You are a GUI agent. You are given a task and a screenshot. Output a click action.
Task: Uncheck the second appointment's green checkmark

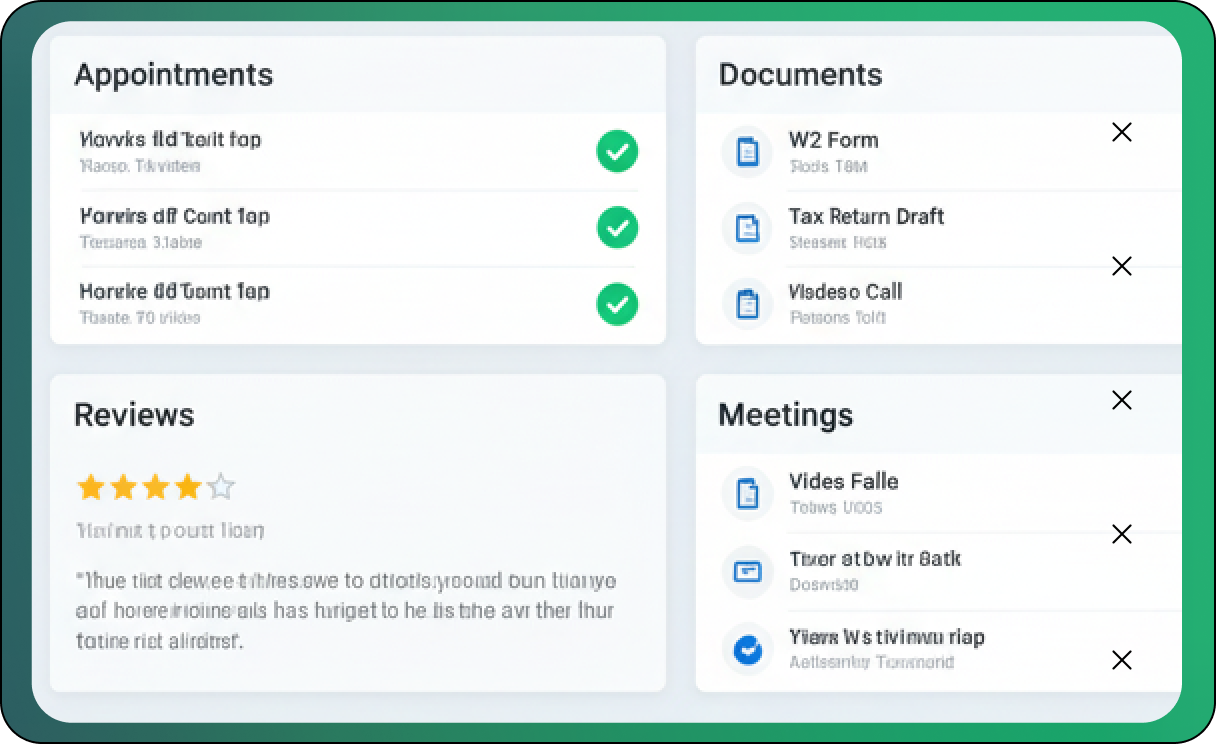click(617, 228)
